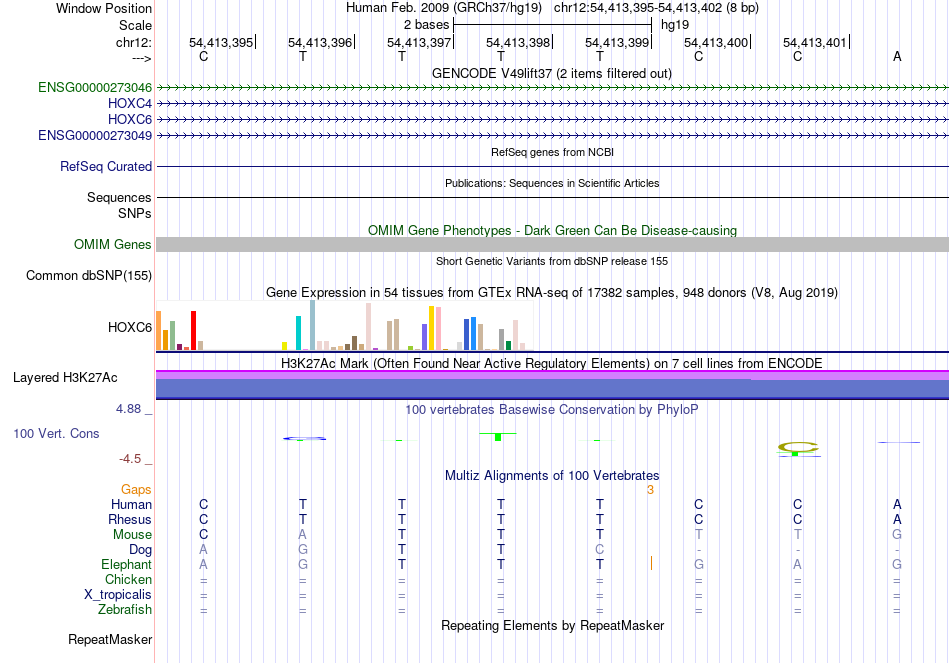Click the -4.5 conservation scale value
Screen dimensions: 950x663
click(x=130, y=459)
